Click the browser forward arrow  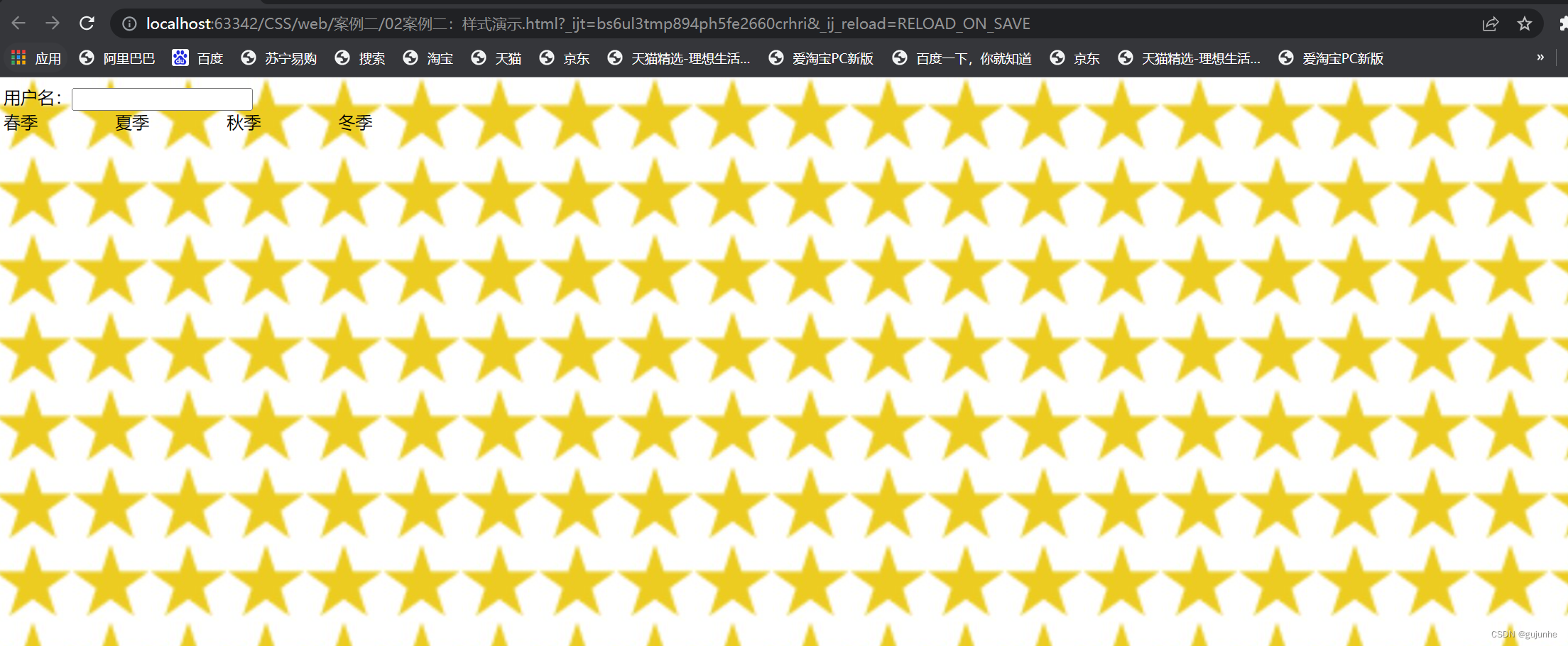(53, 23)
